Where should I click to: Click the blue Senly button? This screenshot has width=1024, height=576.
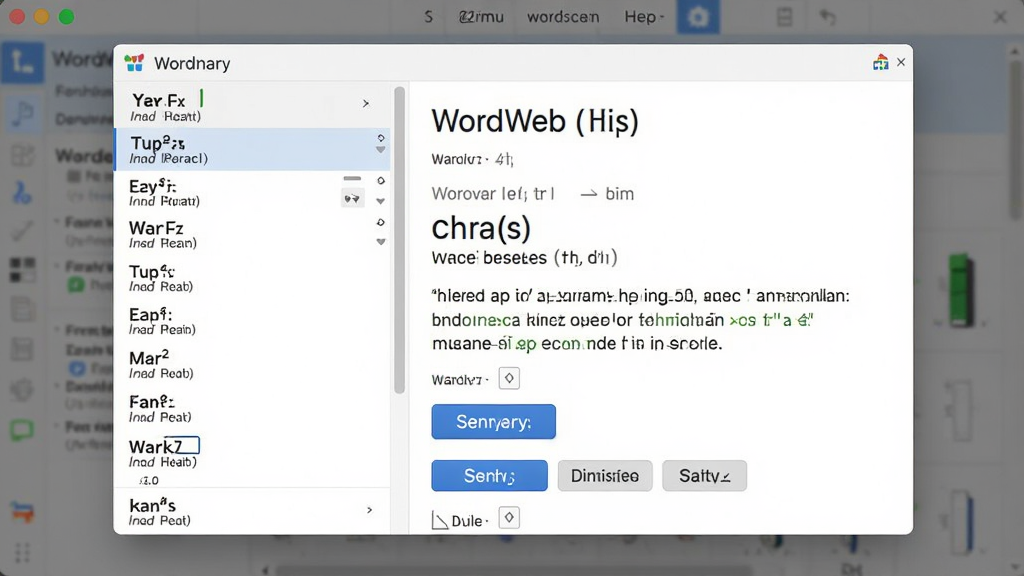point(489,475)
